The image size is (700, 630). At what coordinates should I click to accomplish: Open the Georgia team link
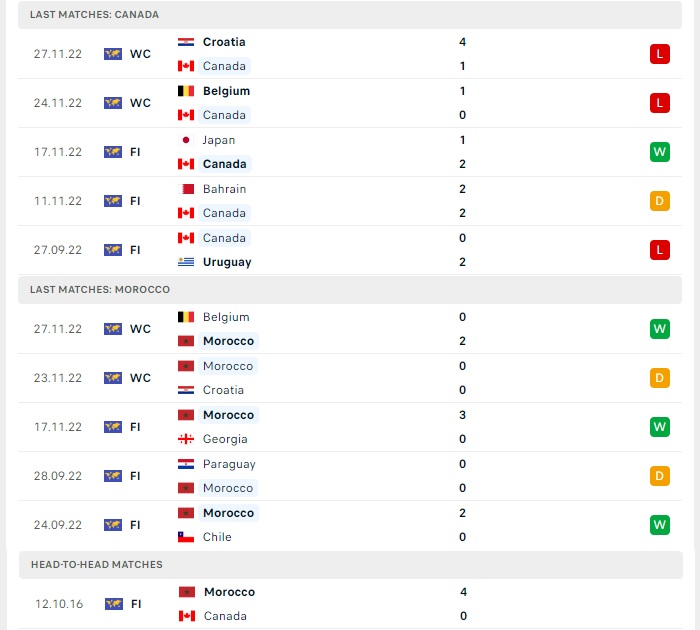[225, 439]
